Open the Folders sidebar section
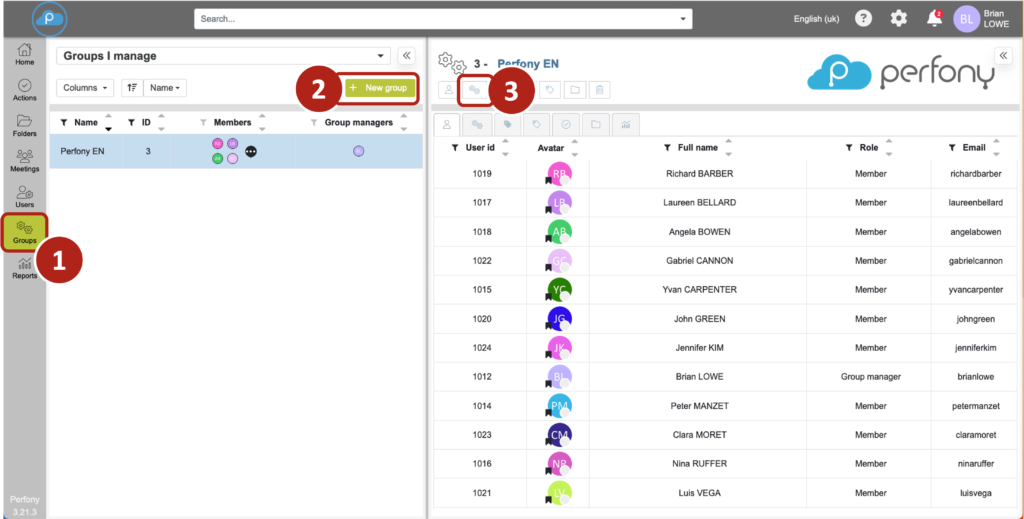This screenshot has width=1024, height=519. coord(25,125)
